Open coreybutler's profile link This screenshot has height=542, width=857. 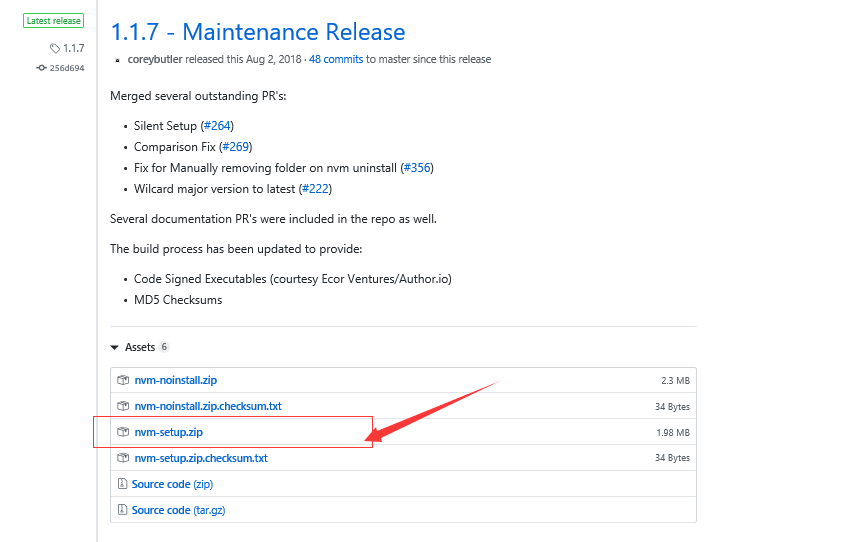tap(155, 59)
